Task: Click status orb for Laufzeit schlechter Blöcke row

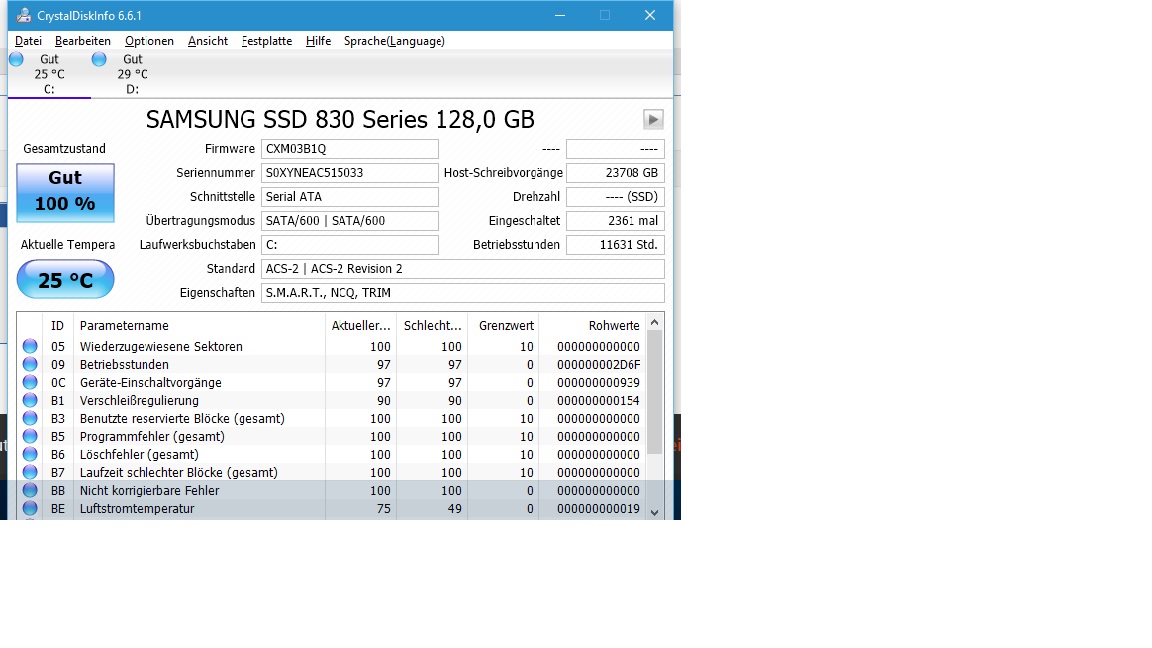Action: (x=30, y=472)
